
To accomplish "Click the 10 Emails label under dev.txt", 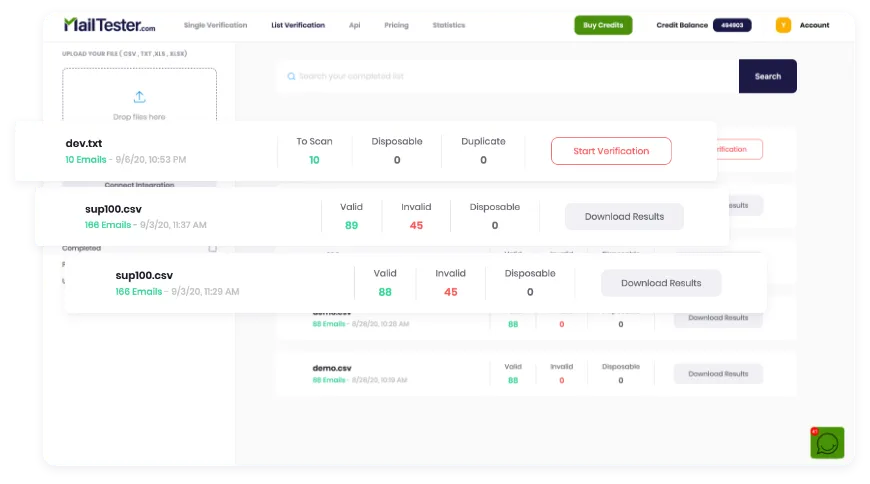I will click(x=85, y=159).
